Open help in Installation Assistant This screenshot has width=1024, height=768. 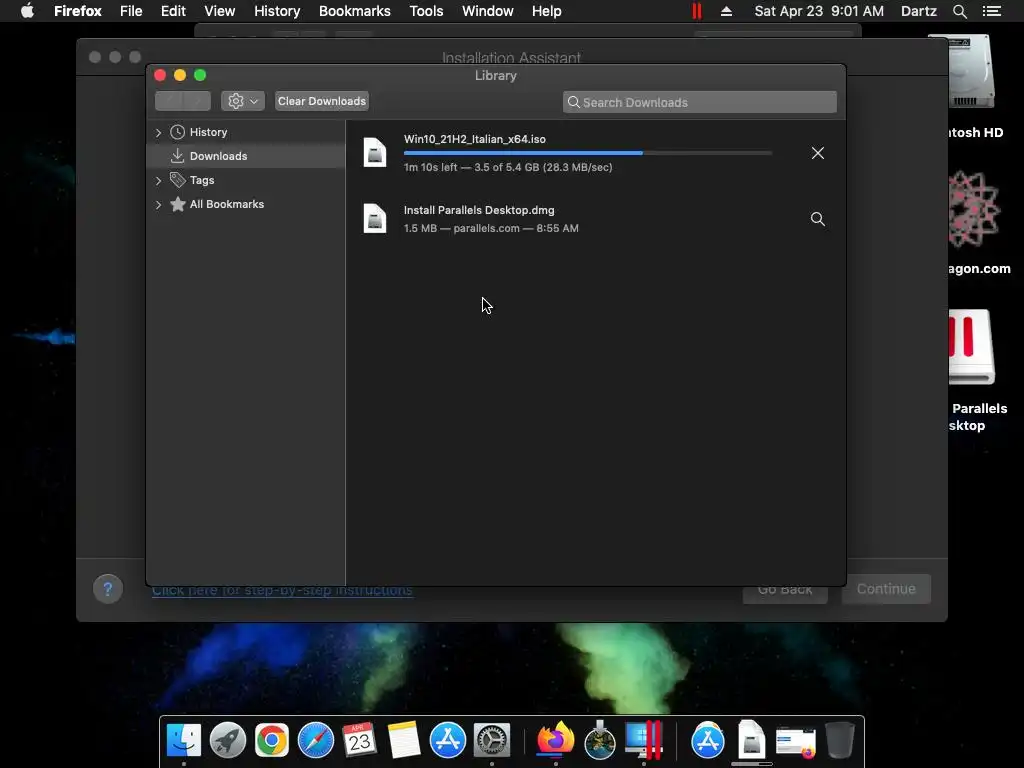point(108,589)
